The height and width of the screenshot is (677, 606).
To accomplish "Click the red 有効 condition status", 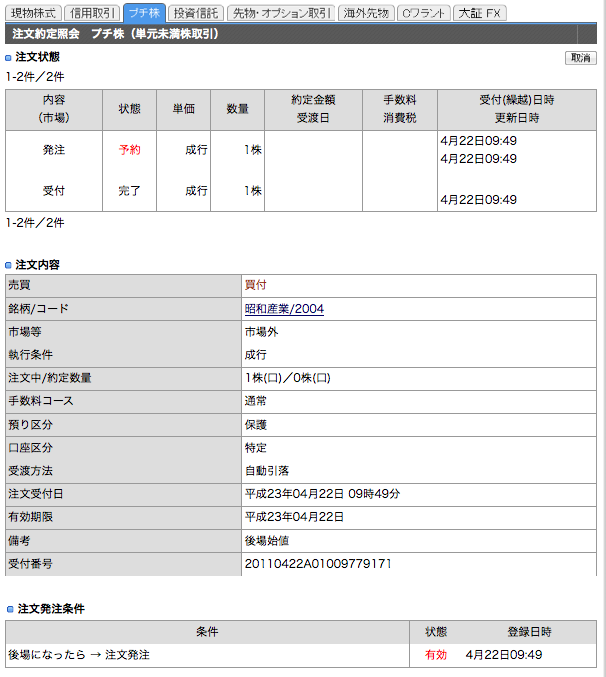I will (x=436, y=655).
